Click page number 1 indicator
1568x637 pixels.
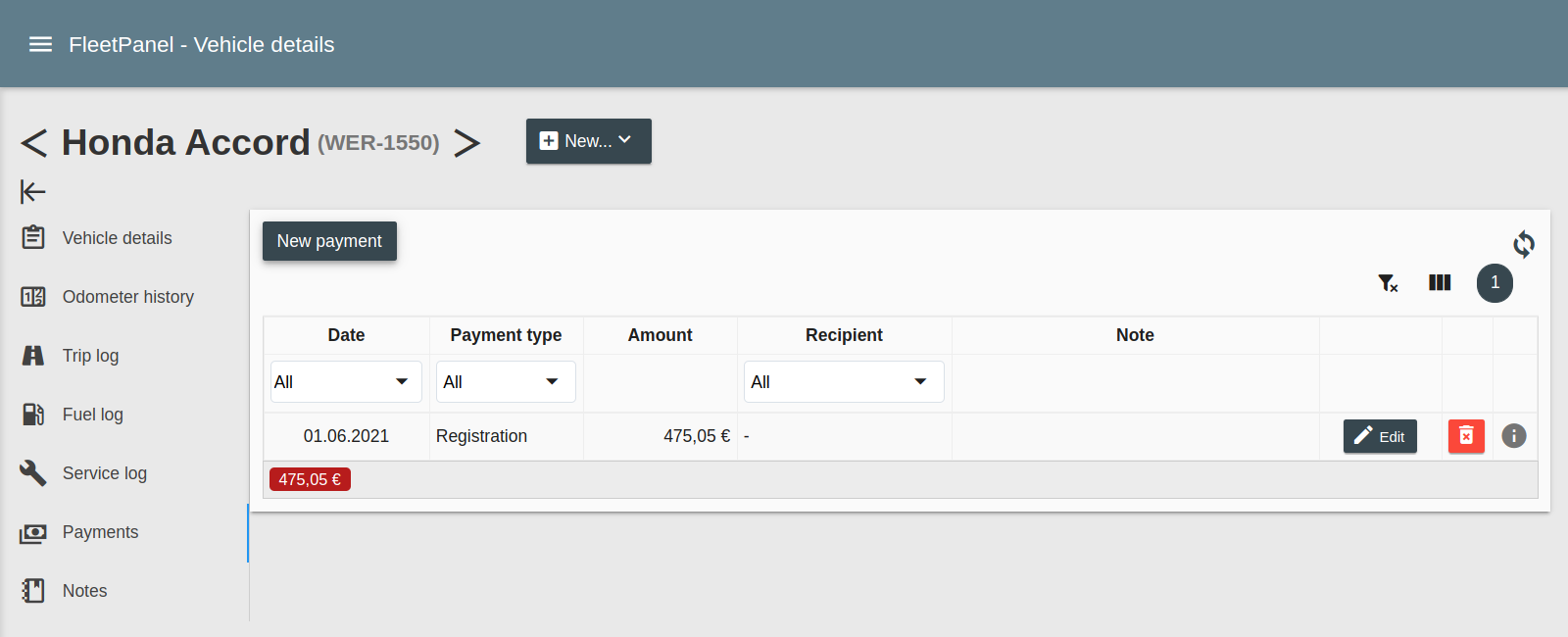pos(1494,283)
